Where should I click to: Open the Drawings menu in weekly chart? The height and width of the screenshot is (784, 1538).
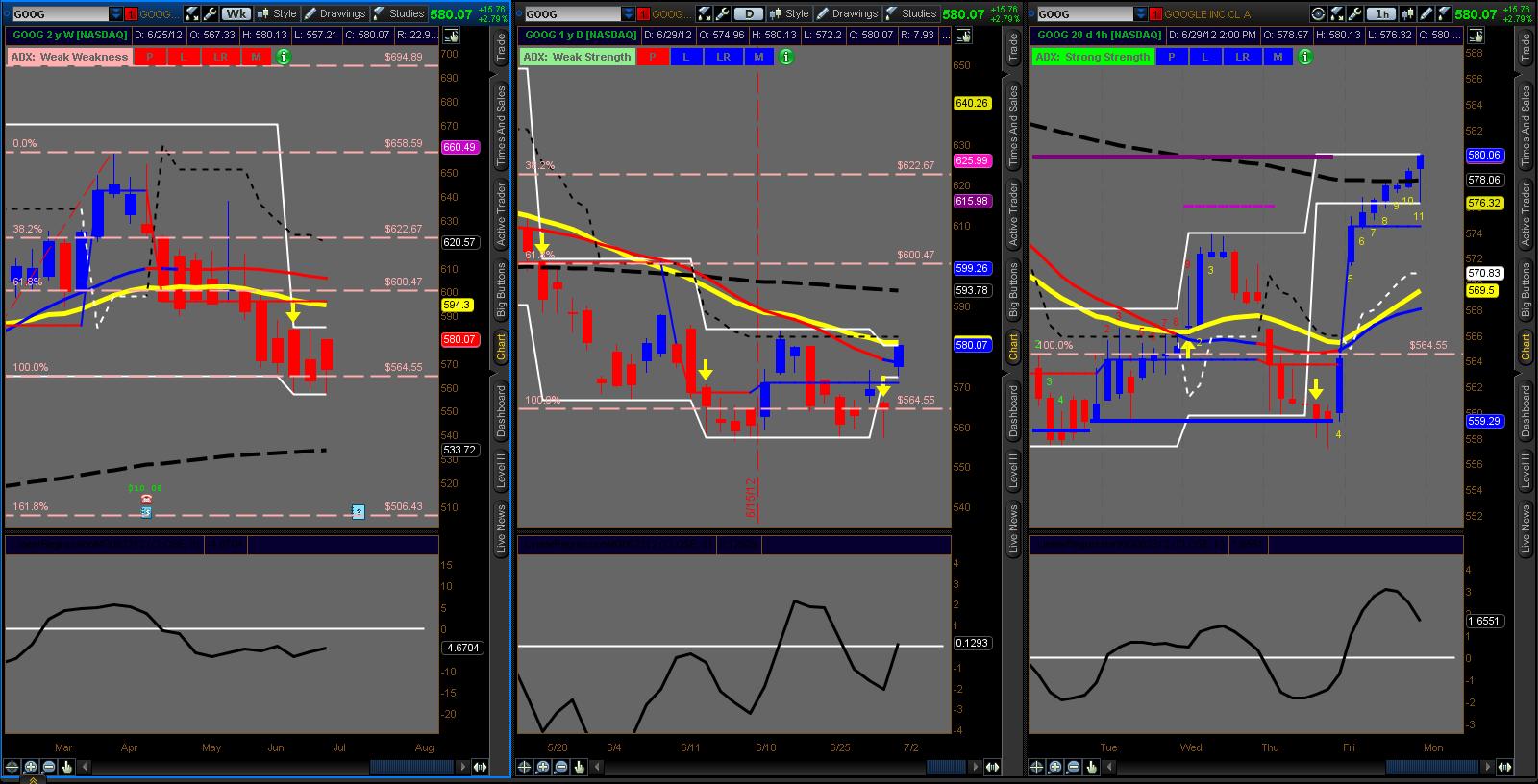point(335,13)
